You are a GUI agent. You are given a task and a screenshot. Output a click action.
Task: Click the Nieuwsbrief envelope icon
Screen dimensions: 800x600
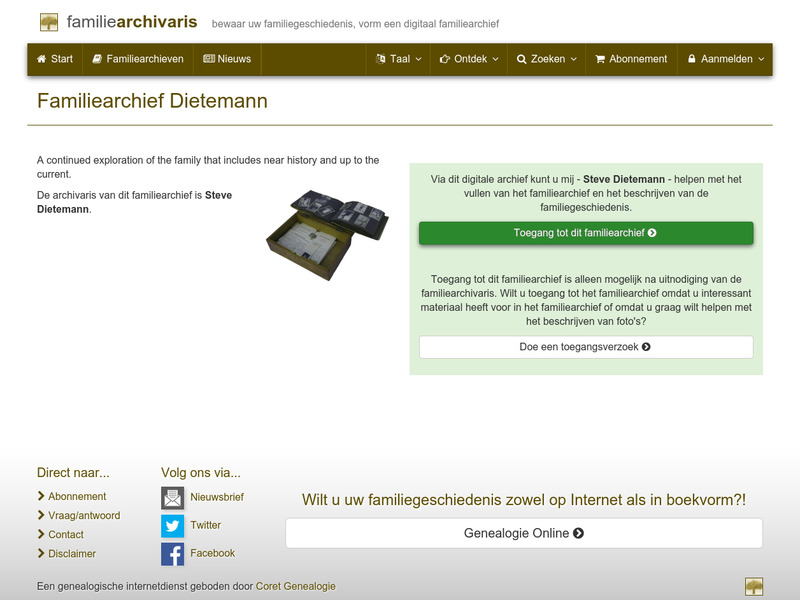172,497
